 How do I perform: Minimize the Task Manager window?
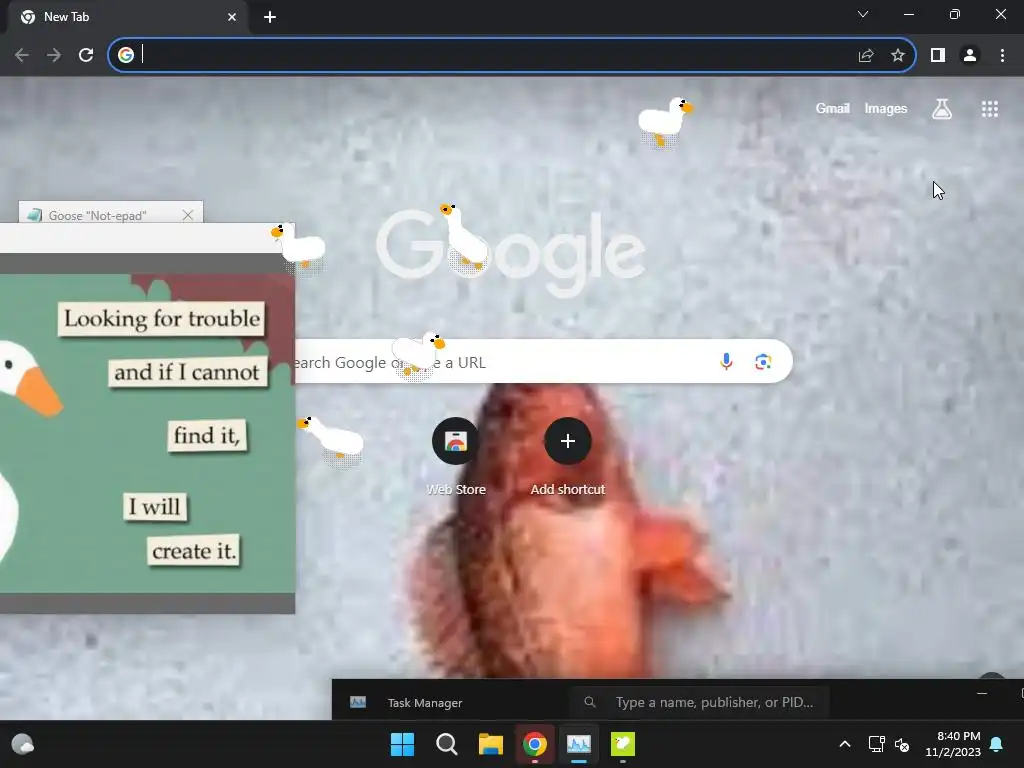(982, 693)
